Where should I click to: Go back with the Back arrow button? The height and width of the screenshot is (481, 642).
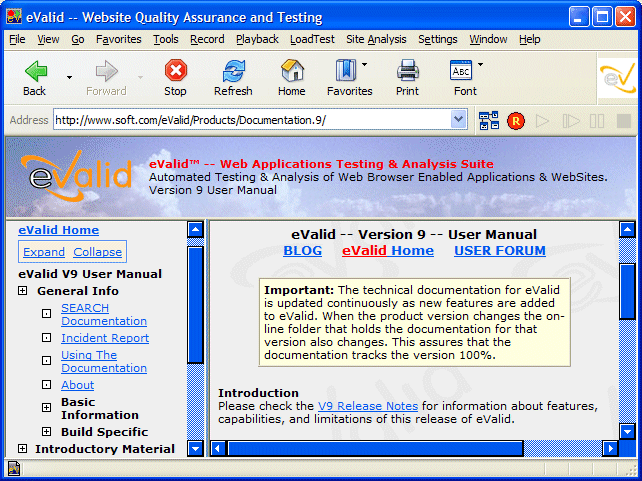click(36, 78)
